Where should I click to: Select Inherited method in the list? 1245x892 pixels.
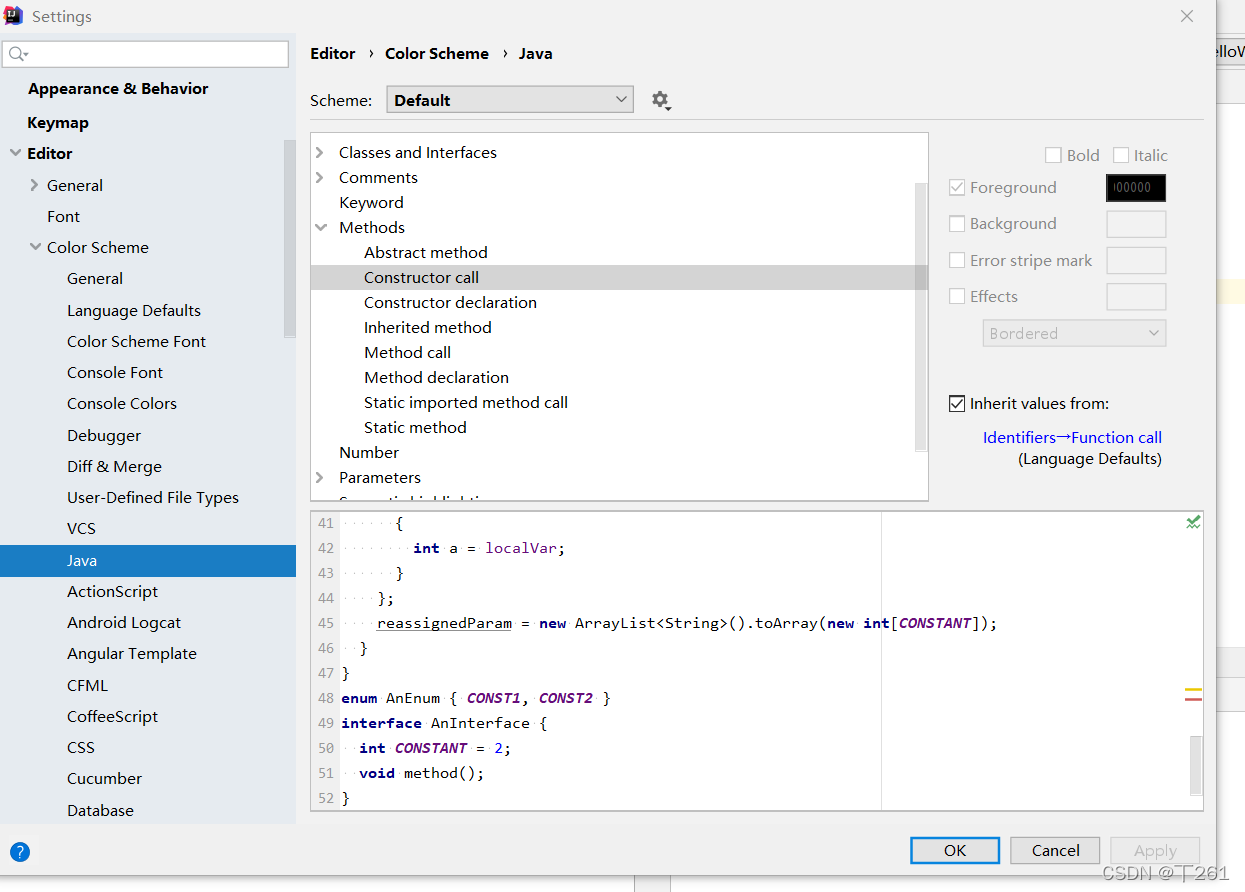[428, 327]
